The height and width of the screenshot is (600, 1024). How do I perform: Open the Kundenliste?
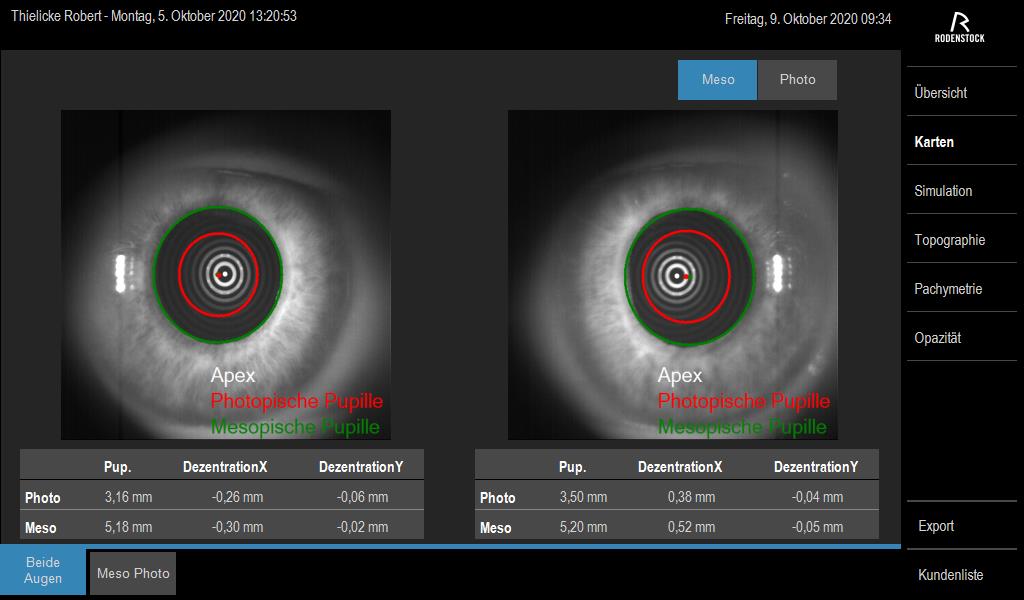click(x=950, y=575)
